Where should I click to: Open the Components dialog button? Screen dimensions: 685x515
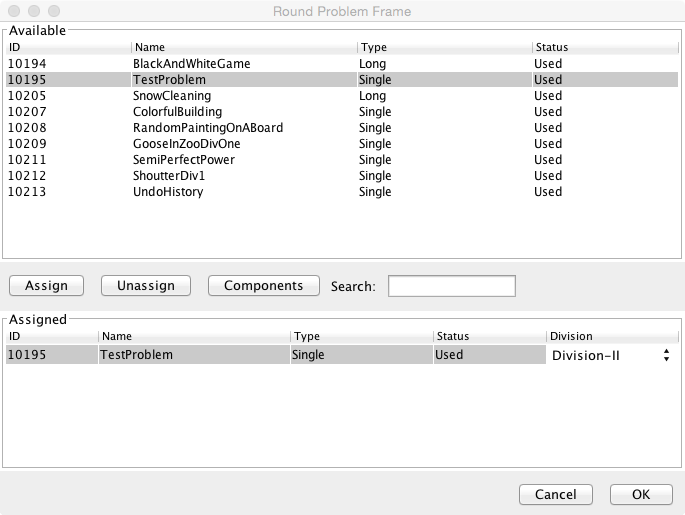coord(263,286)
